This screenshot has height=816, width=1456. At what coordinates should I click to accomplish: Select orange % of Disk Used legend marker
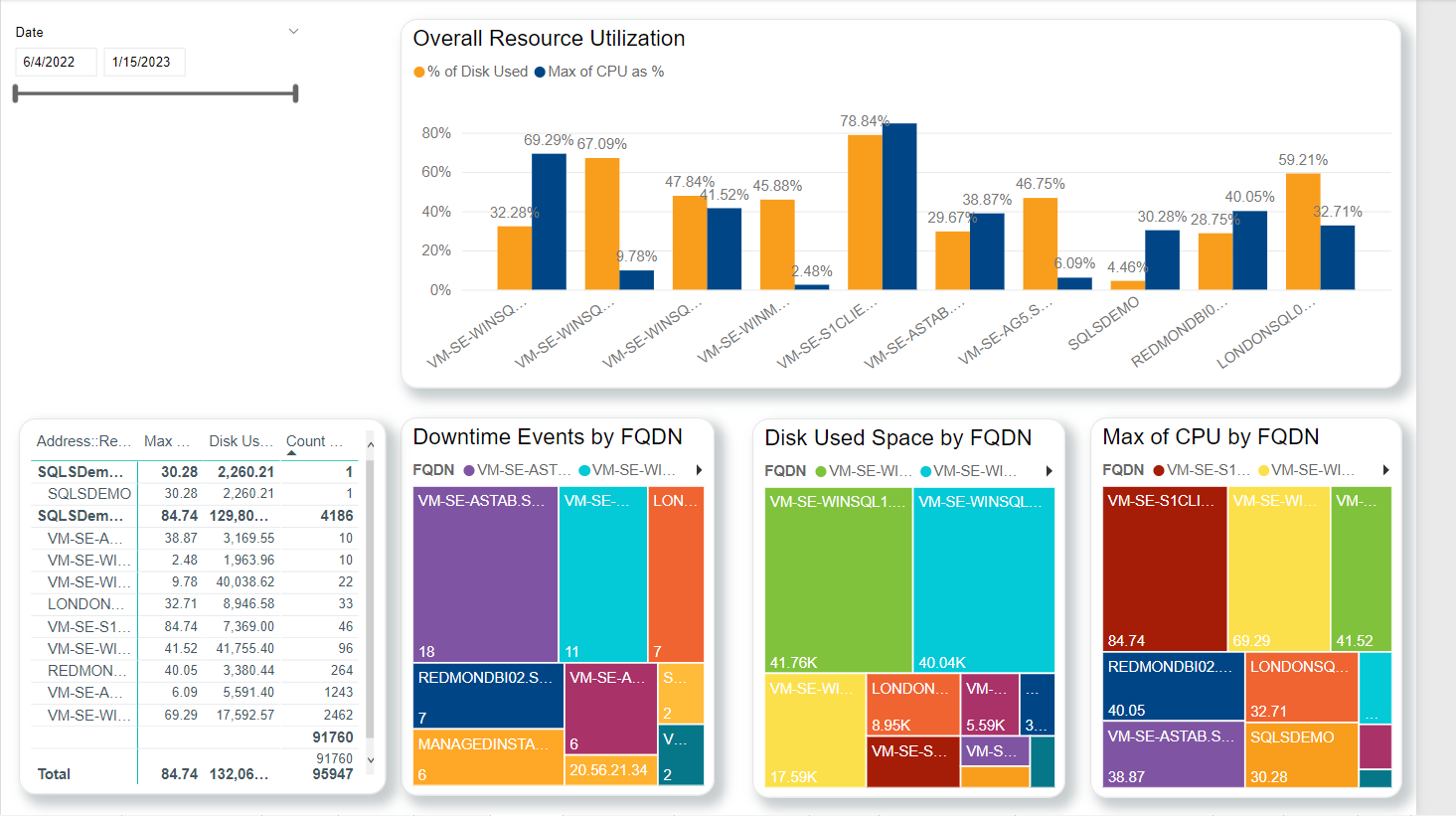pos(419,72)
